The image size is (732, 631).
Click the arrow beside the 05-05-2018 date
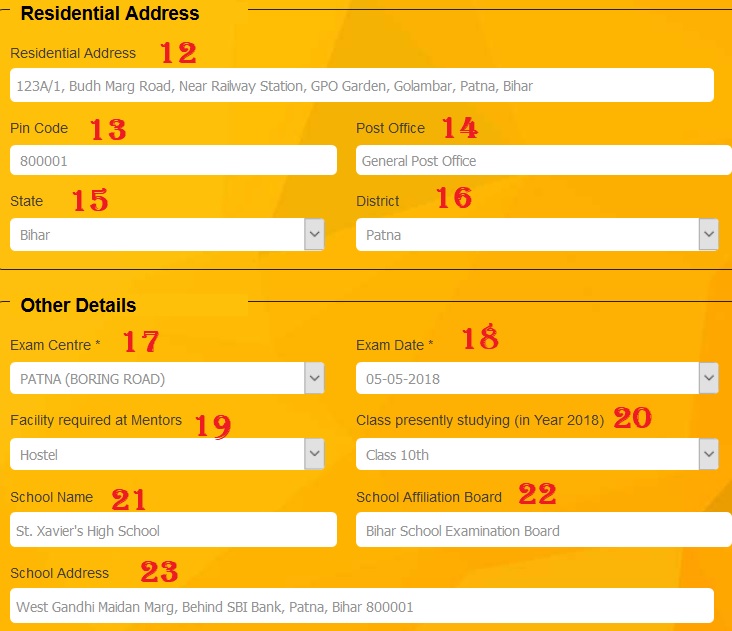(x=709, y=379)
